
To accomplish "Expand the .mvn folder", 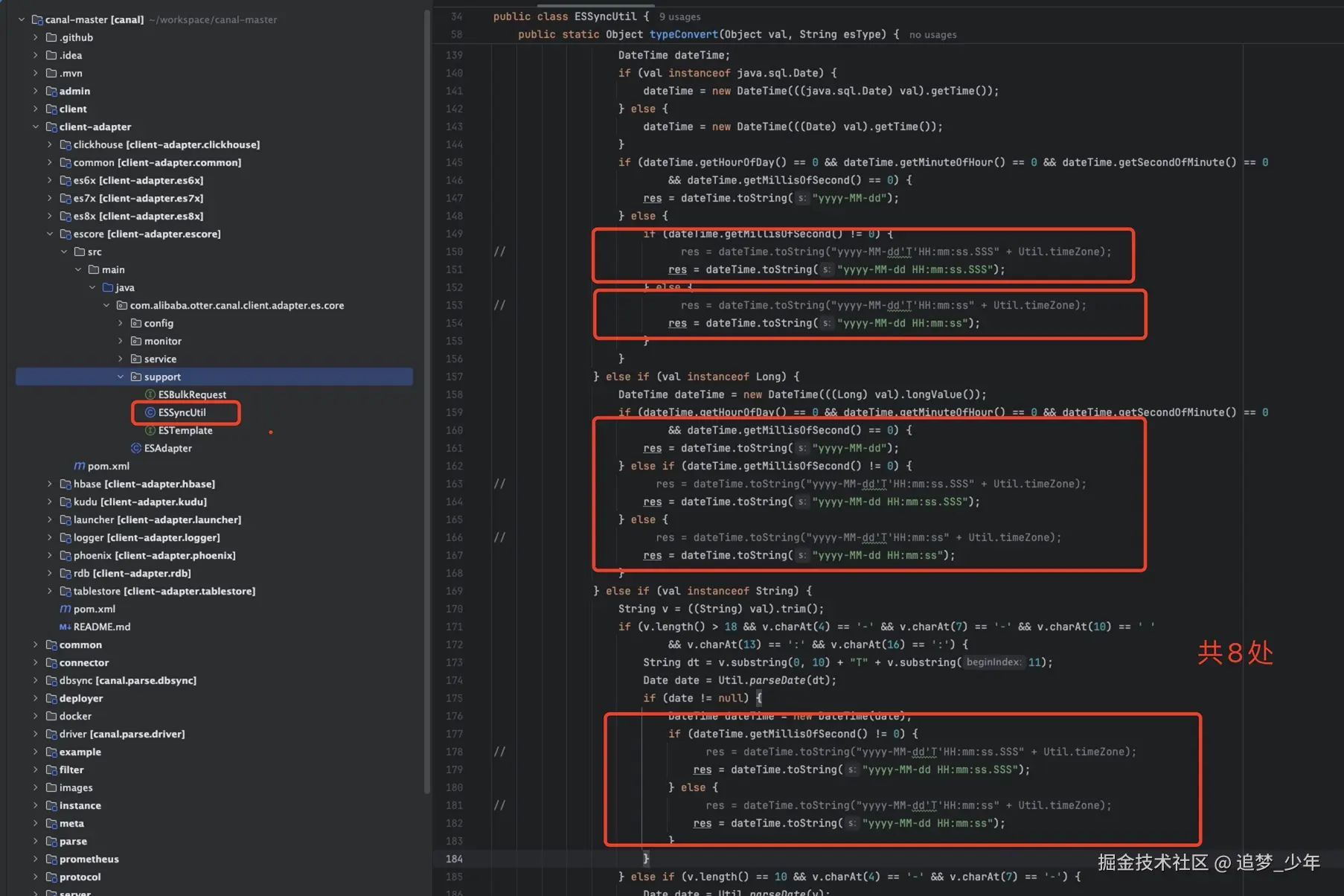I will (36, 73).
